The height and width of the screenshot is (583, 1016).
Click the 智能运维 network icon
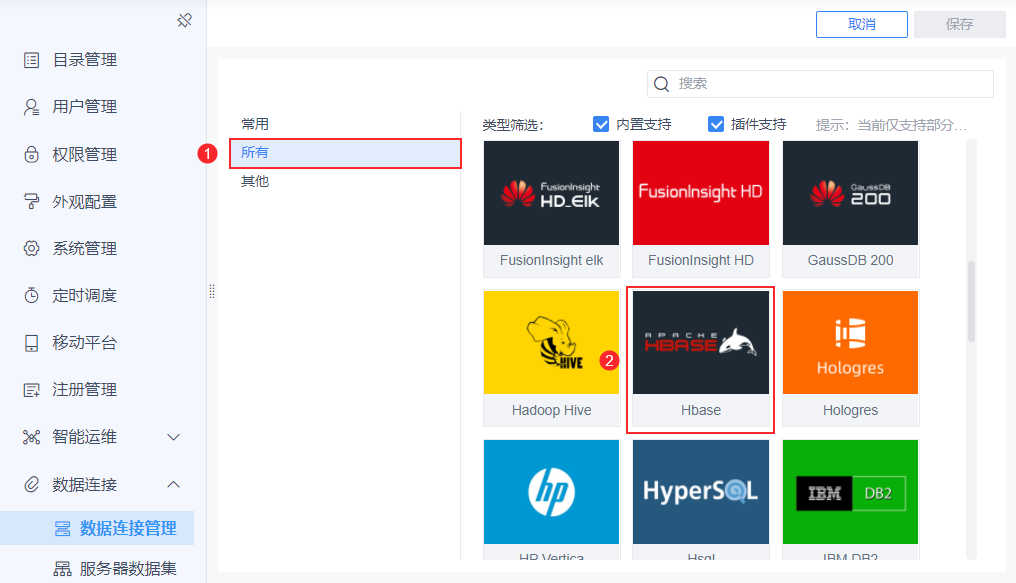coord(31,437)
